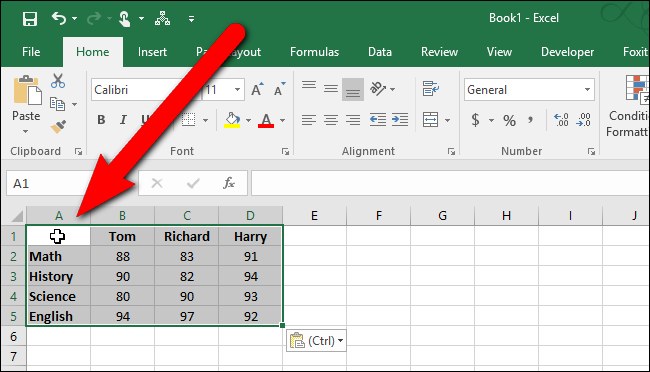Open Merge & Center dropdown arrow
The width and height of the screenshot is (650, 372).
pyautogui.click(x=447, y=120)
